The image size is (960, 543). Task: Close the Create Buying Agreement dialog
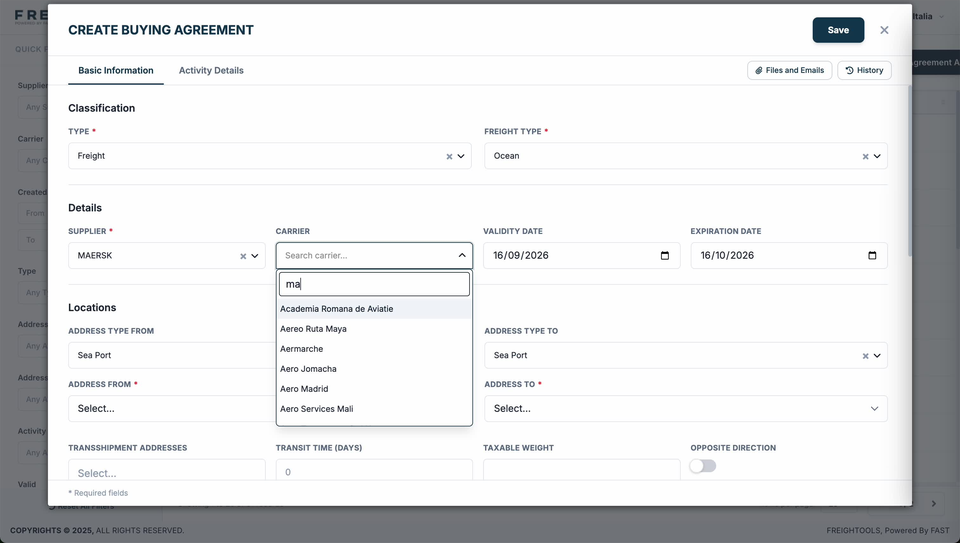coord(884,30)
